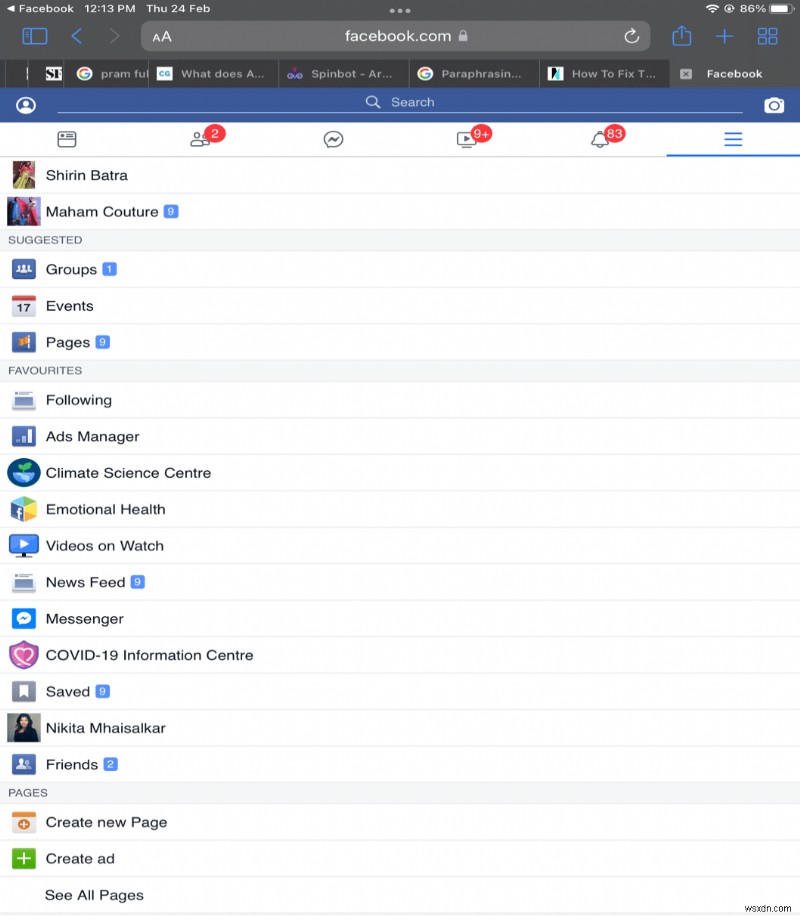The image size is (800, 916).
Task: Open the Messenger icon in top navigation
Action: [333, 139]
